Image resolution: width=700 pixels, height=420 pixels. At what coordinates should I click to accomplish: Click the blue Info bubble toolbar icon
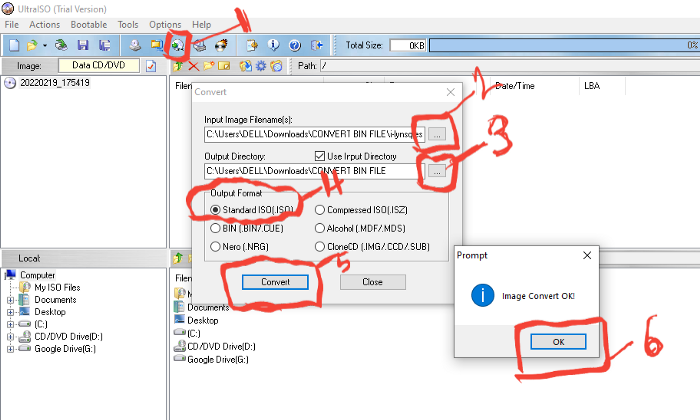coord(273,45)
